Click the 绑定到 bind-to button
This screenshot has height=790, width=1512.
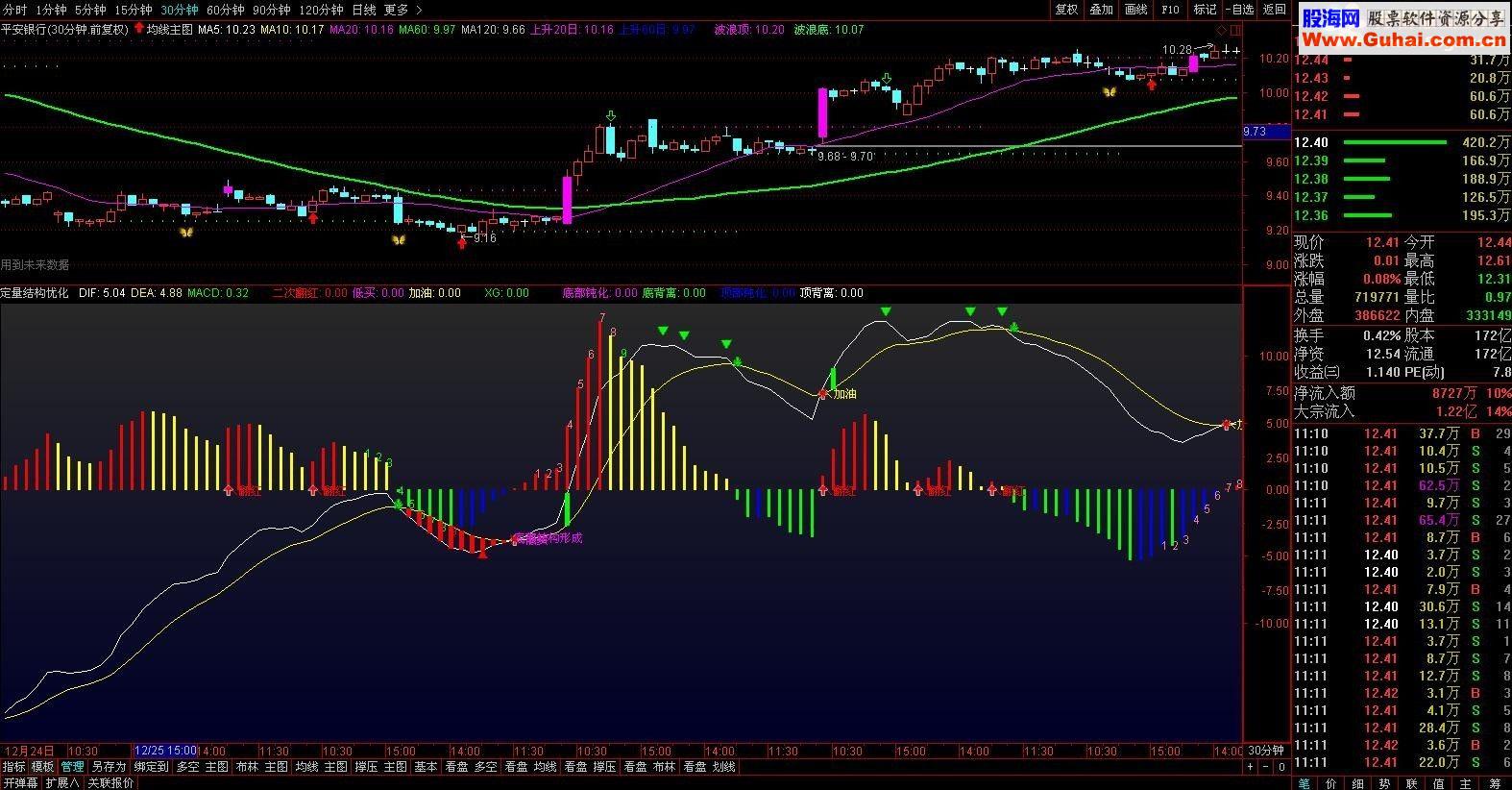(x=151, y=767)
